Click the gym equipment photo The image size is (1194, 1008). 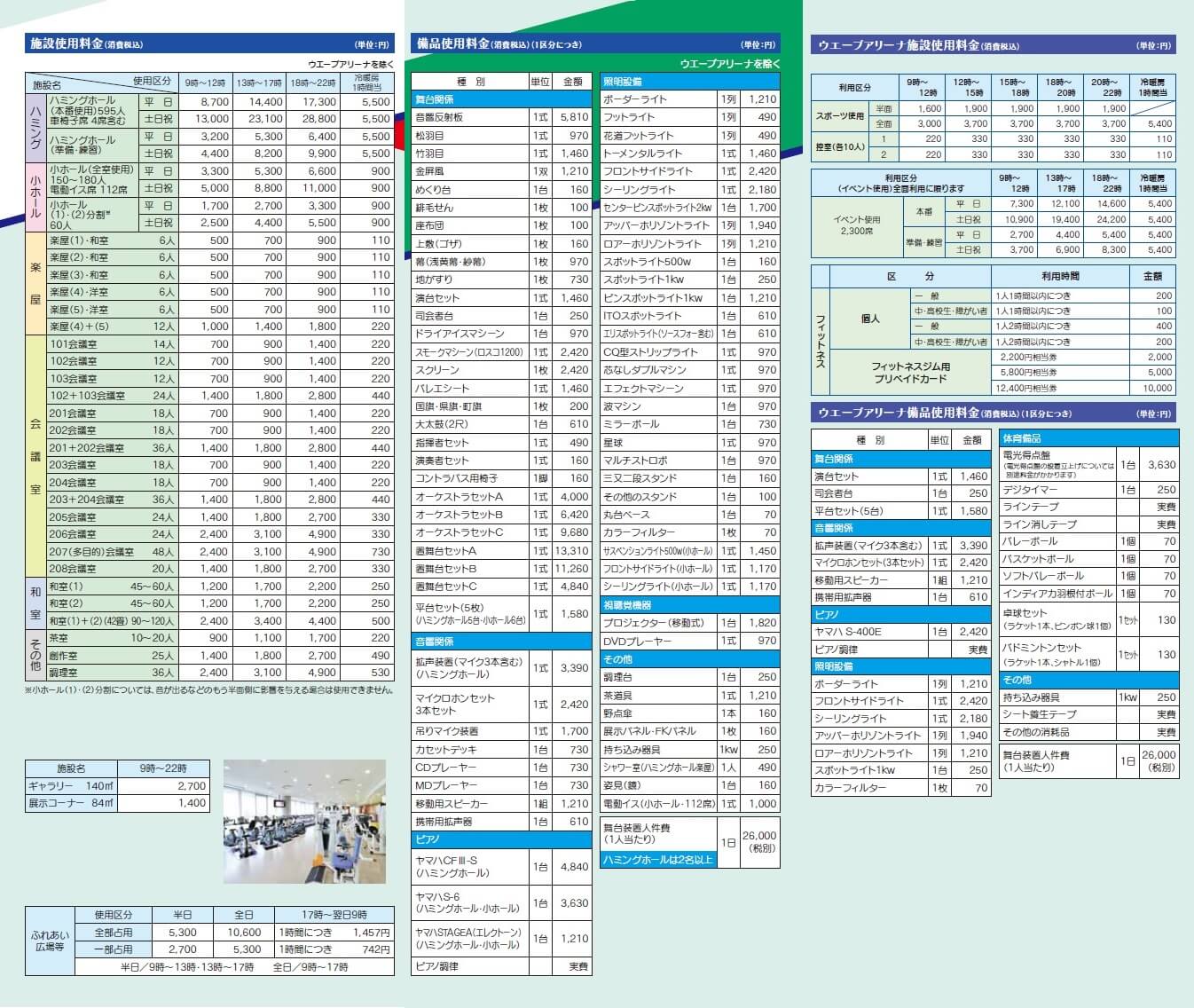coord(304,821)
